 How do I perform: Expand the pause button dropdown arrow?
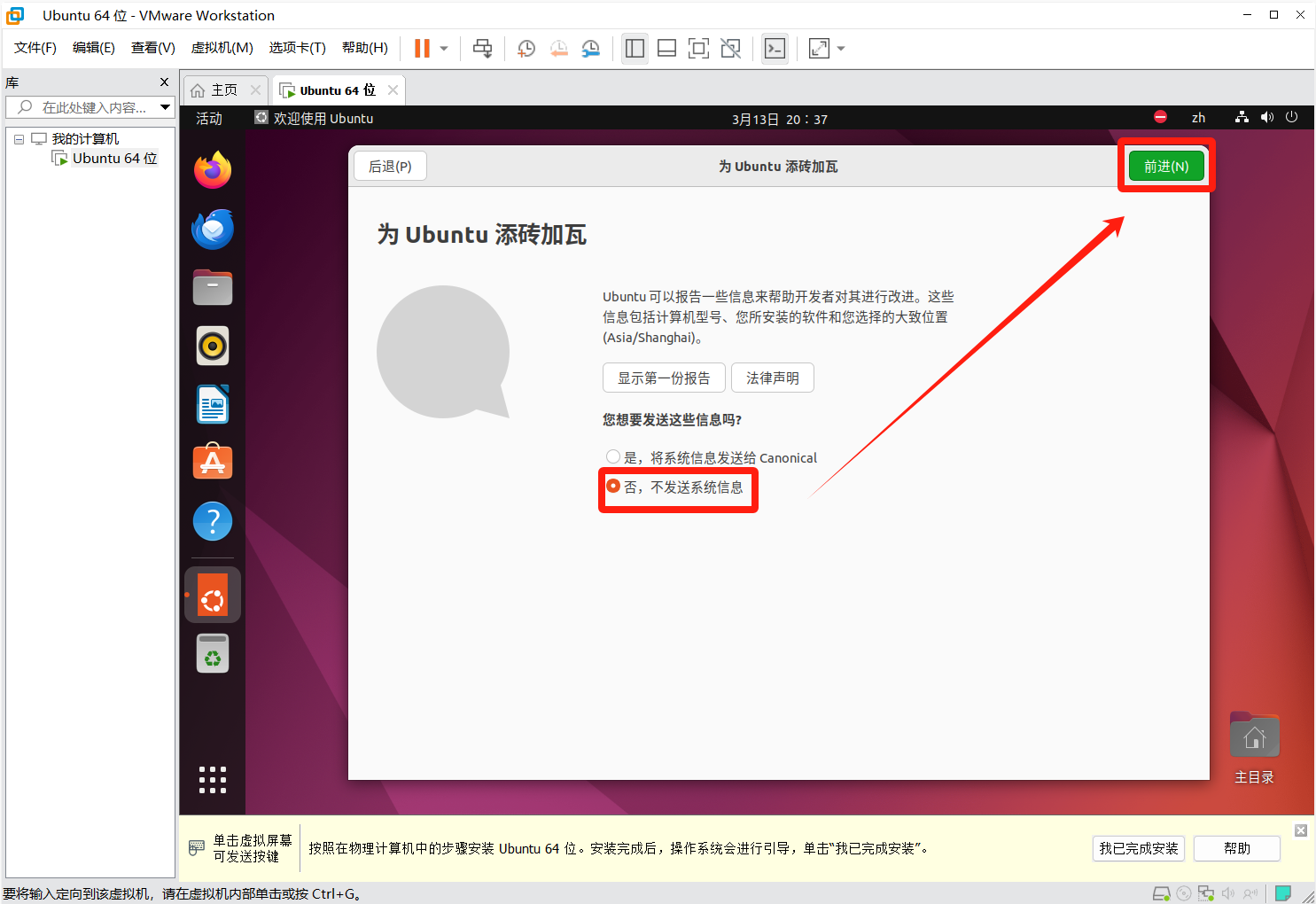tap(444, 49)
